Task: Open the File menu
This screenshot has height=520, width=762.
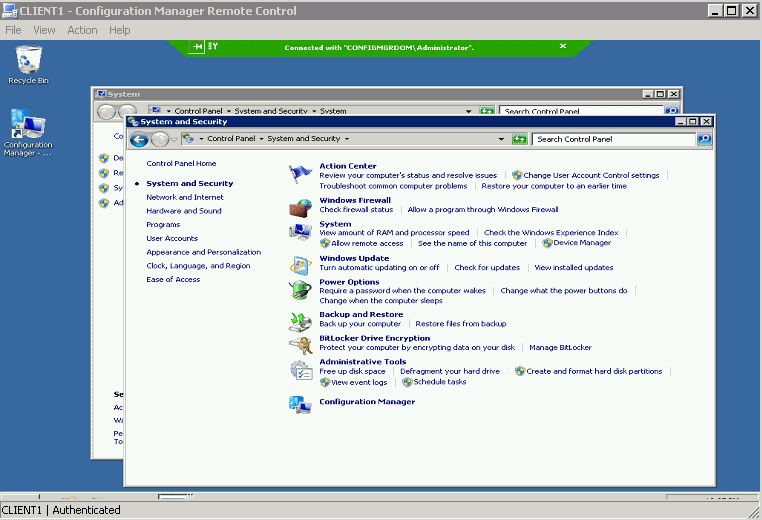Action: tap(13, 30)
